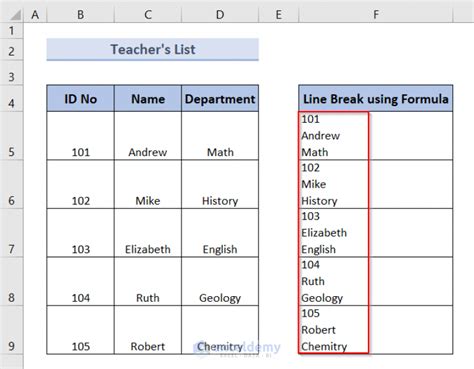Select cell containing ID 104
The width and height of the screenshot is (474, 369).
pyautogui.click(x=80, y=281)
